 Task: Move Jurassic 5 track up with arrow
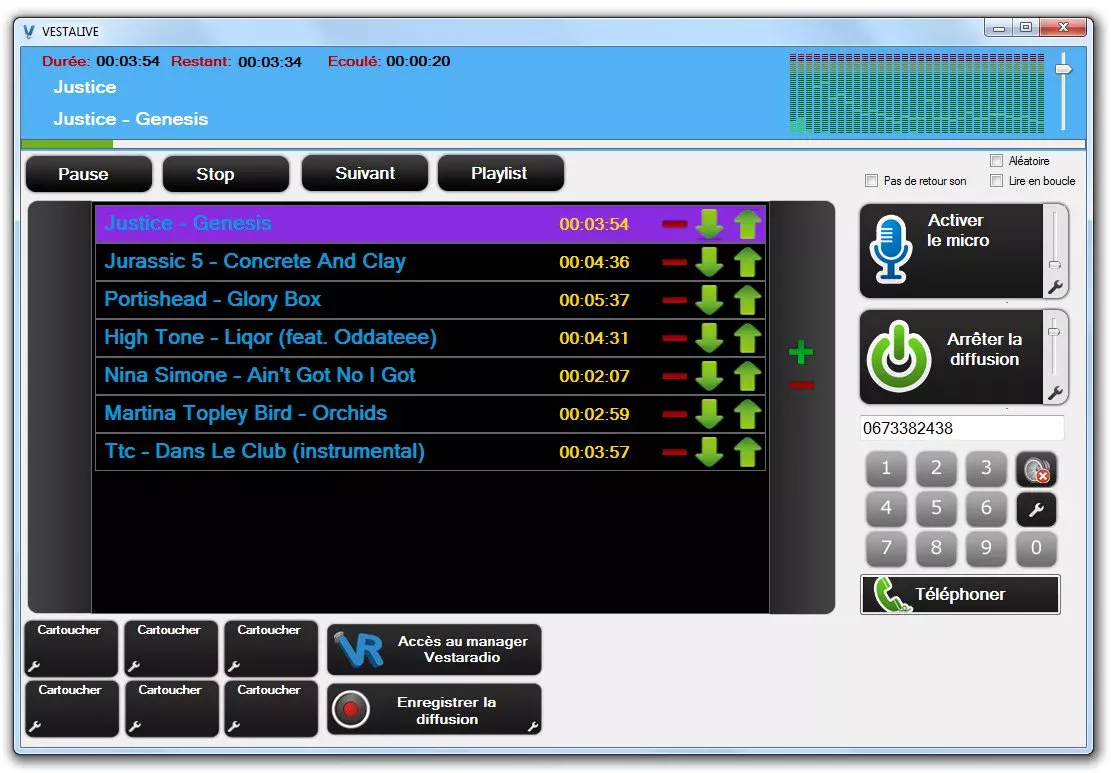[x=747, y=262]
